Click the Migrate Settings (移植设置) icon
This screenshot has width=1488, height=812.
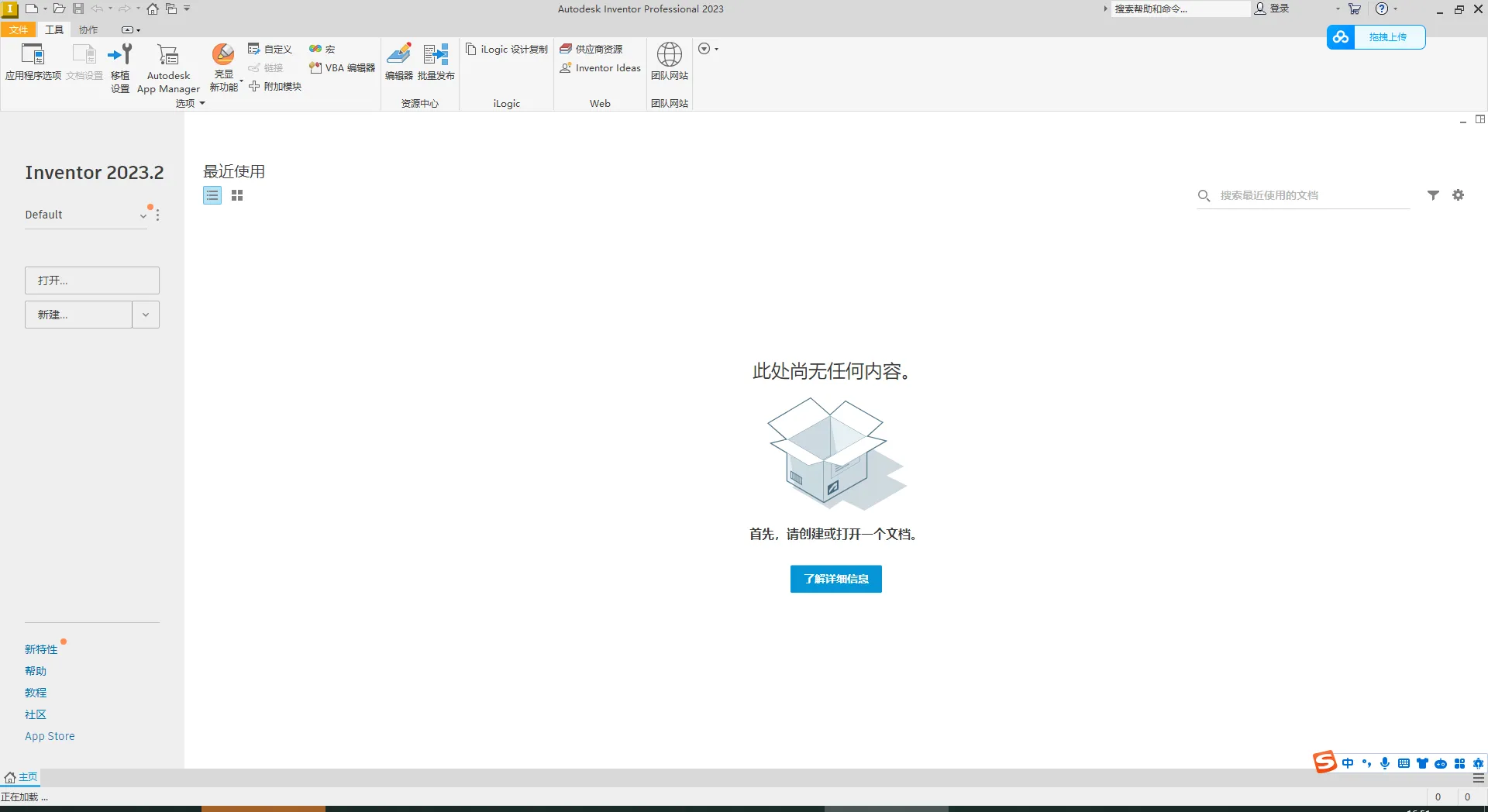pos(120,62)
